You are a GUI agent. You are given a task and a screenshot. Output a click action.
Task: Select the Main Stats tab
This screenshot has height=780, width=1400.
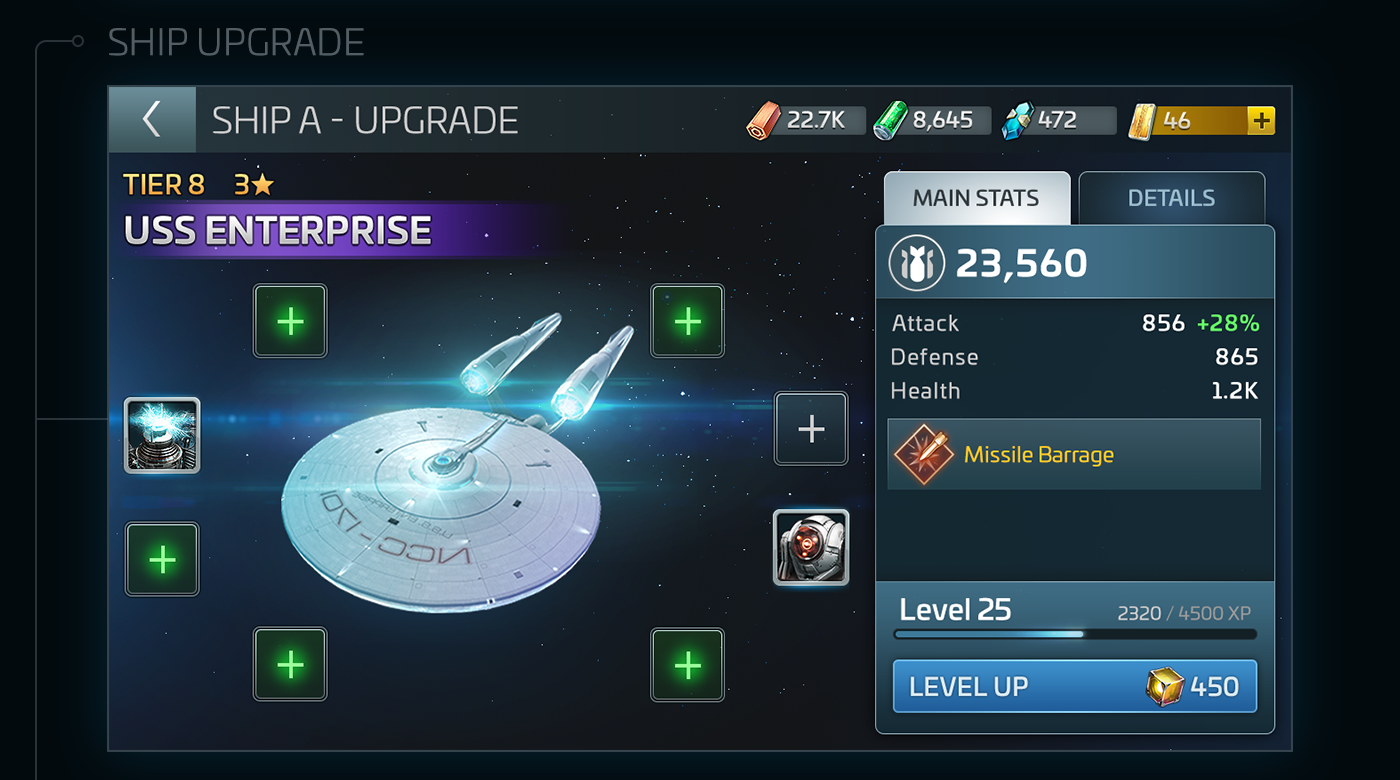(x=976, y=198)
